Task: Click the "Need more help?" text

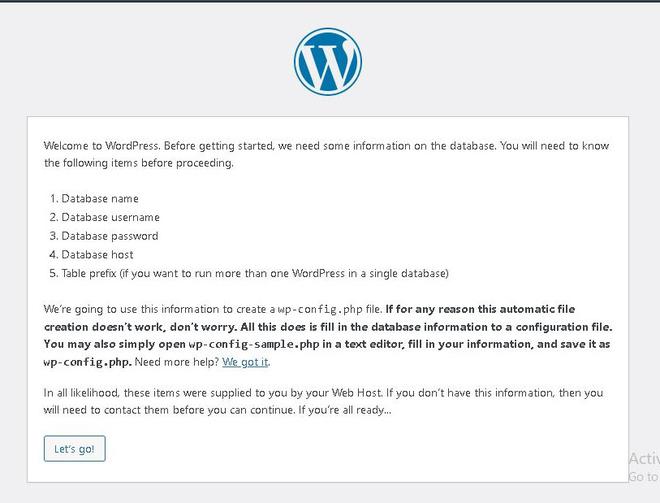Action: click(x=177, y=362)
